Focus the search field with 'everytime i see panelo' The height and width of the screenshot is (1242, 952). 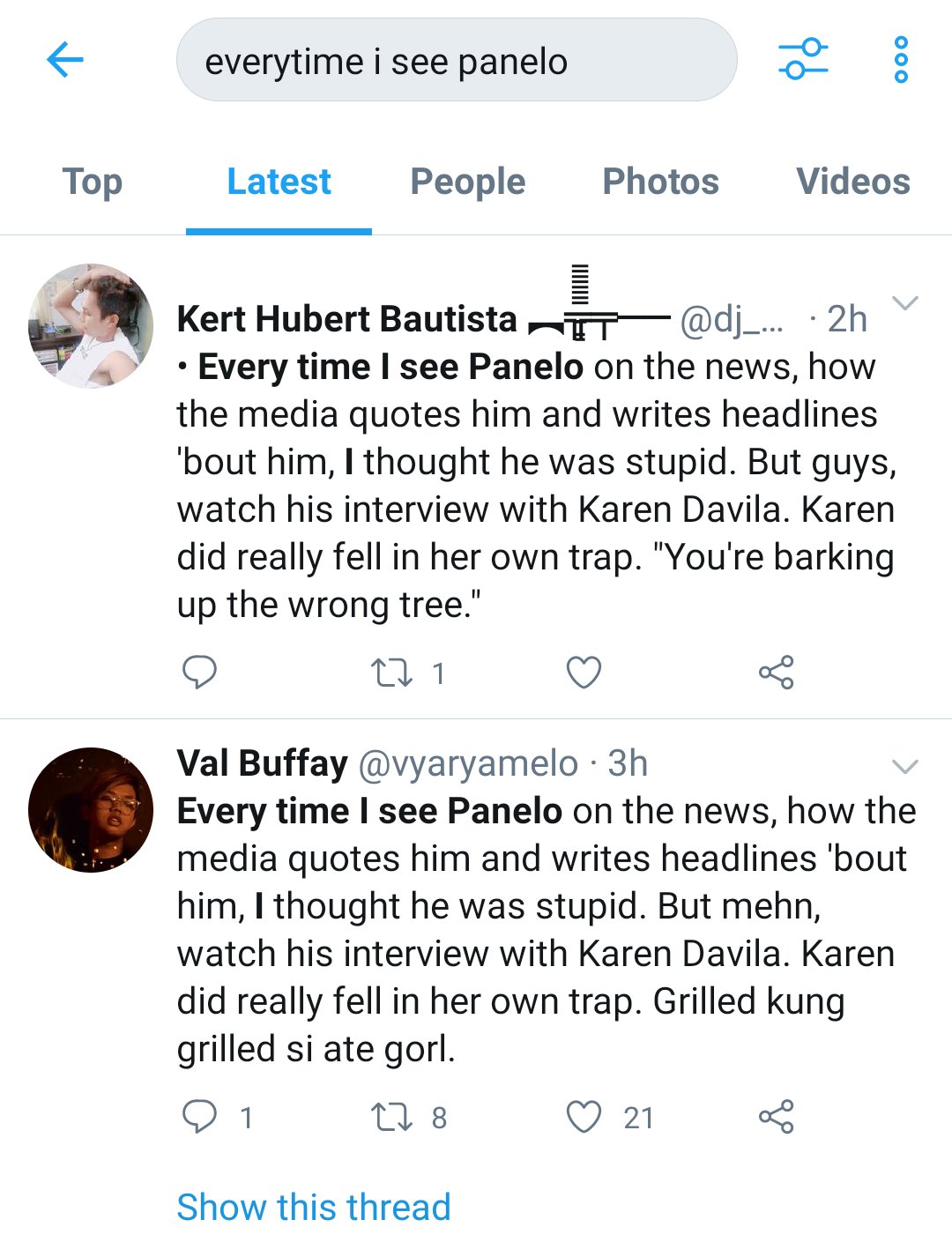tap(457, 60)
